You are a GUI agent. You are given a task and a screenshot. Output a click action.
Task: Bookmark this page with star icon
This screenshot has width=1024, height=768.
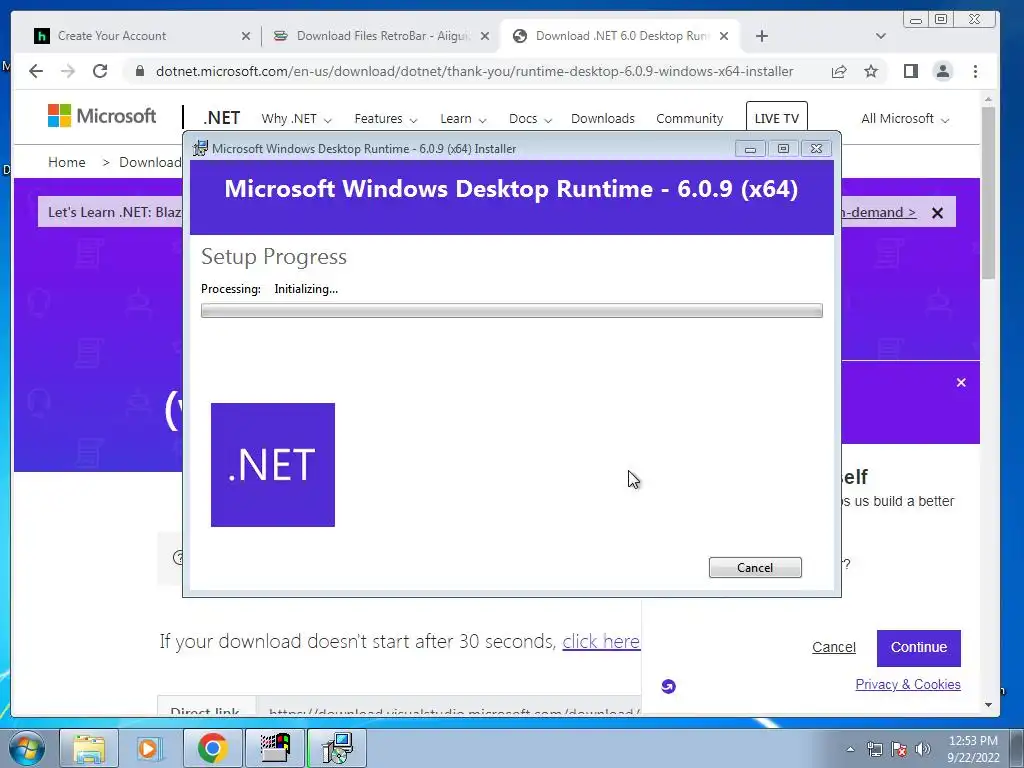click(871, 71)
